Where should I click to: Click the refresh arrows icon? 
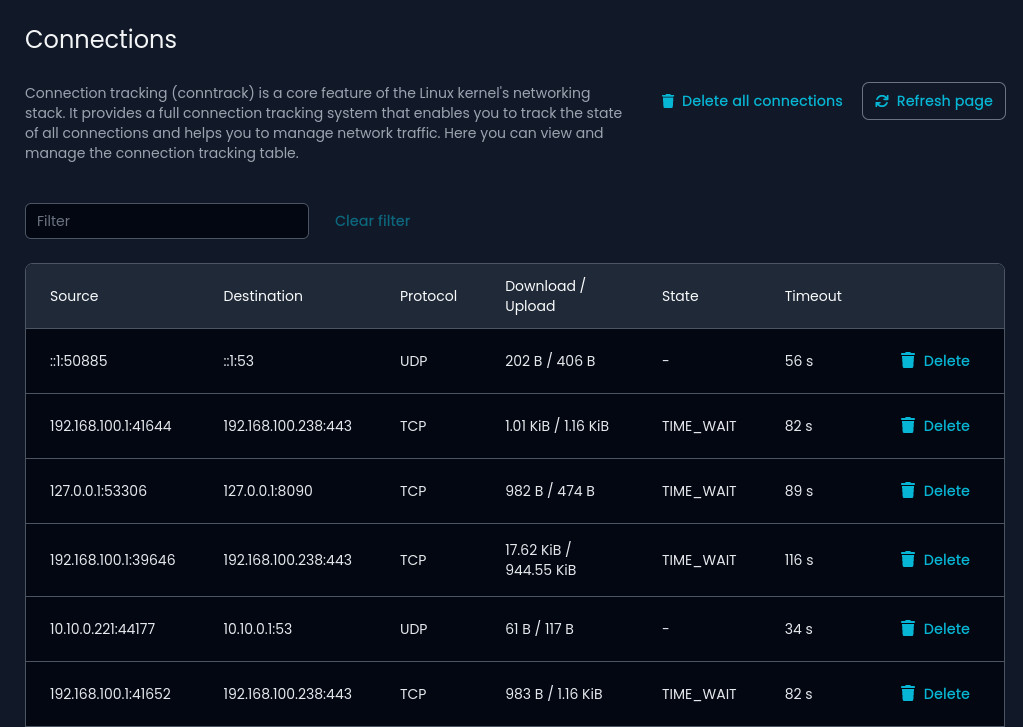coord(881,101)
